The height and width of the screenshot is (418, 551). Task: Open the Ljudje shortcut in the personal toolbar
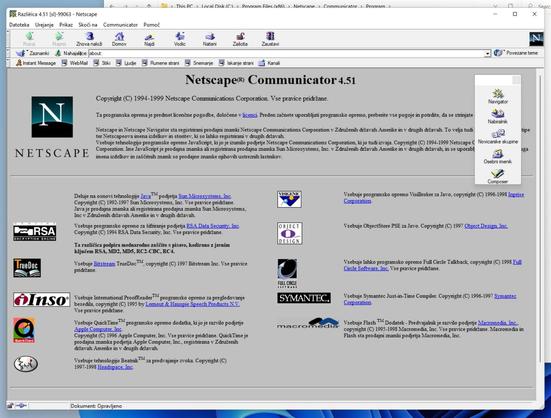(126, 63)
